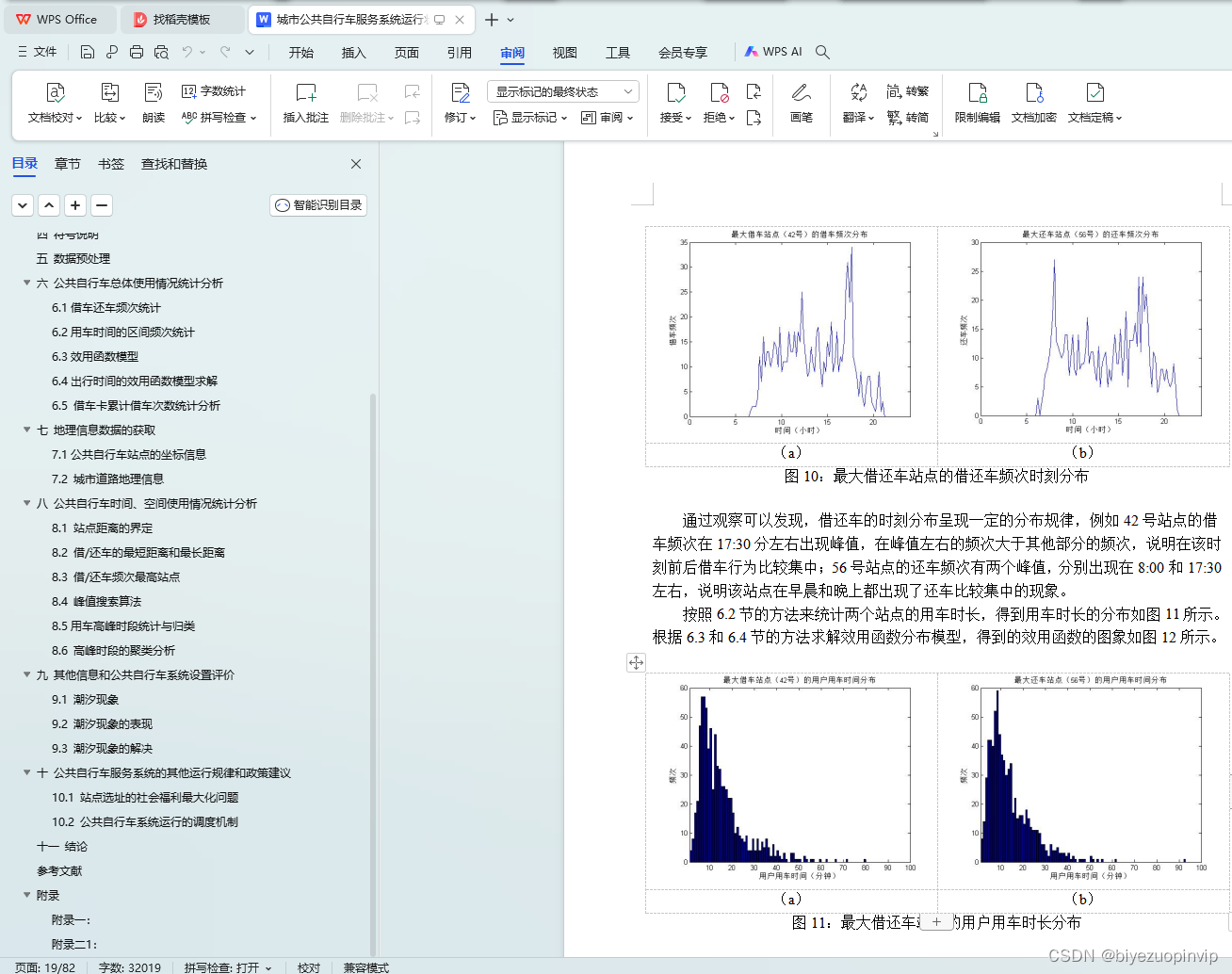Click the print icon in quick toolbar
This screenshot has width=1232, height=974.
coord(137,52)
